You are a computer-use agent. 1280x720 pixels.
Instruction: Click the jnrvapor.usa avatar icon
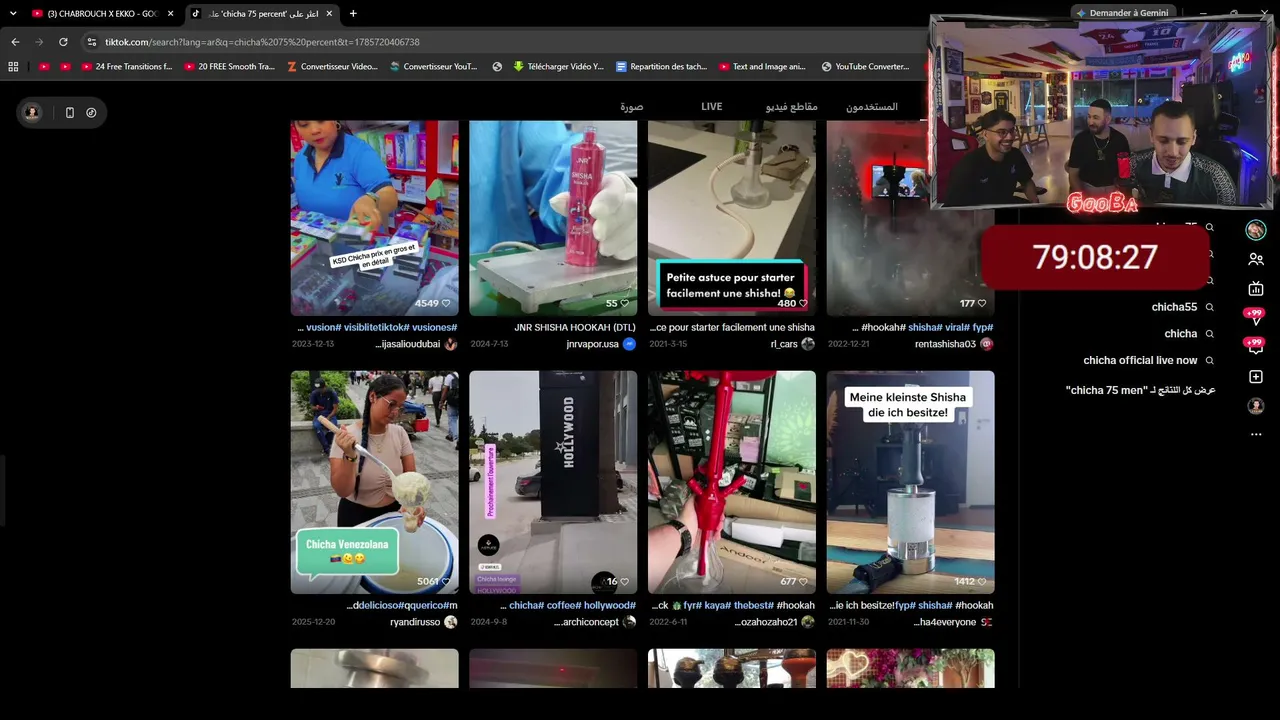629,344
